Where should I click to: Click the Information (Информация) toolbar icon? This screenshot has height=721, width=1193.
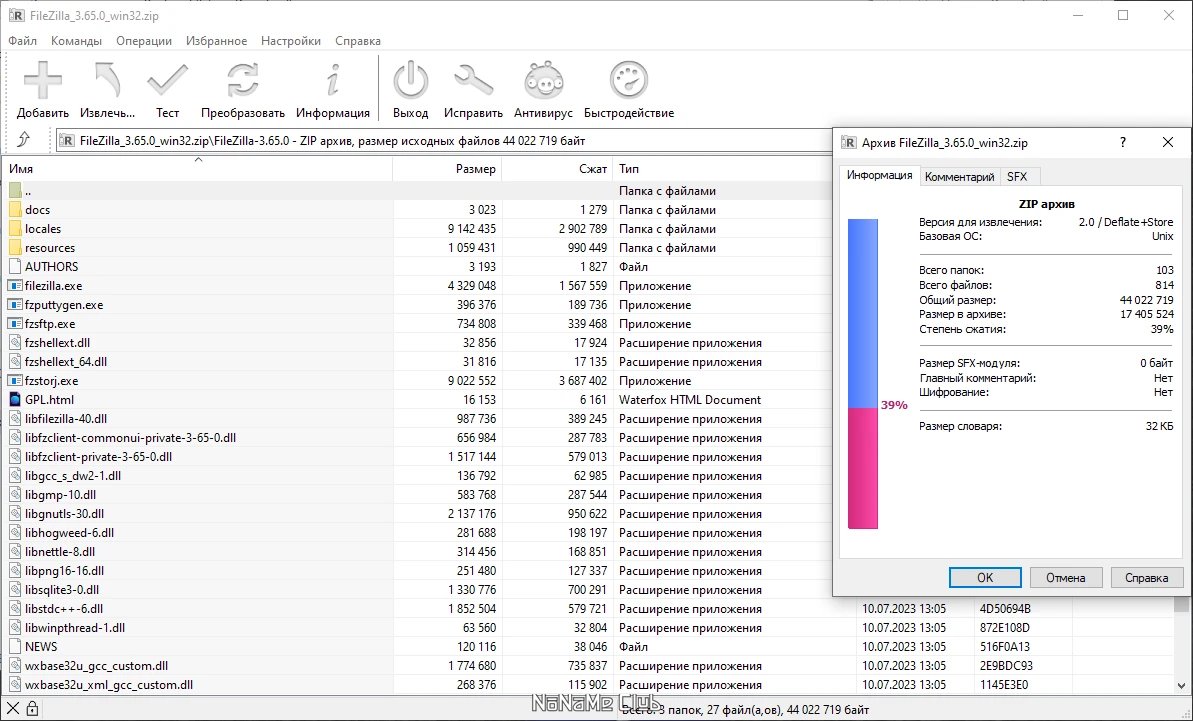pyautogui.click(x=333, y=81)
